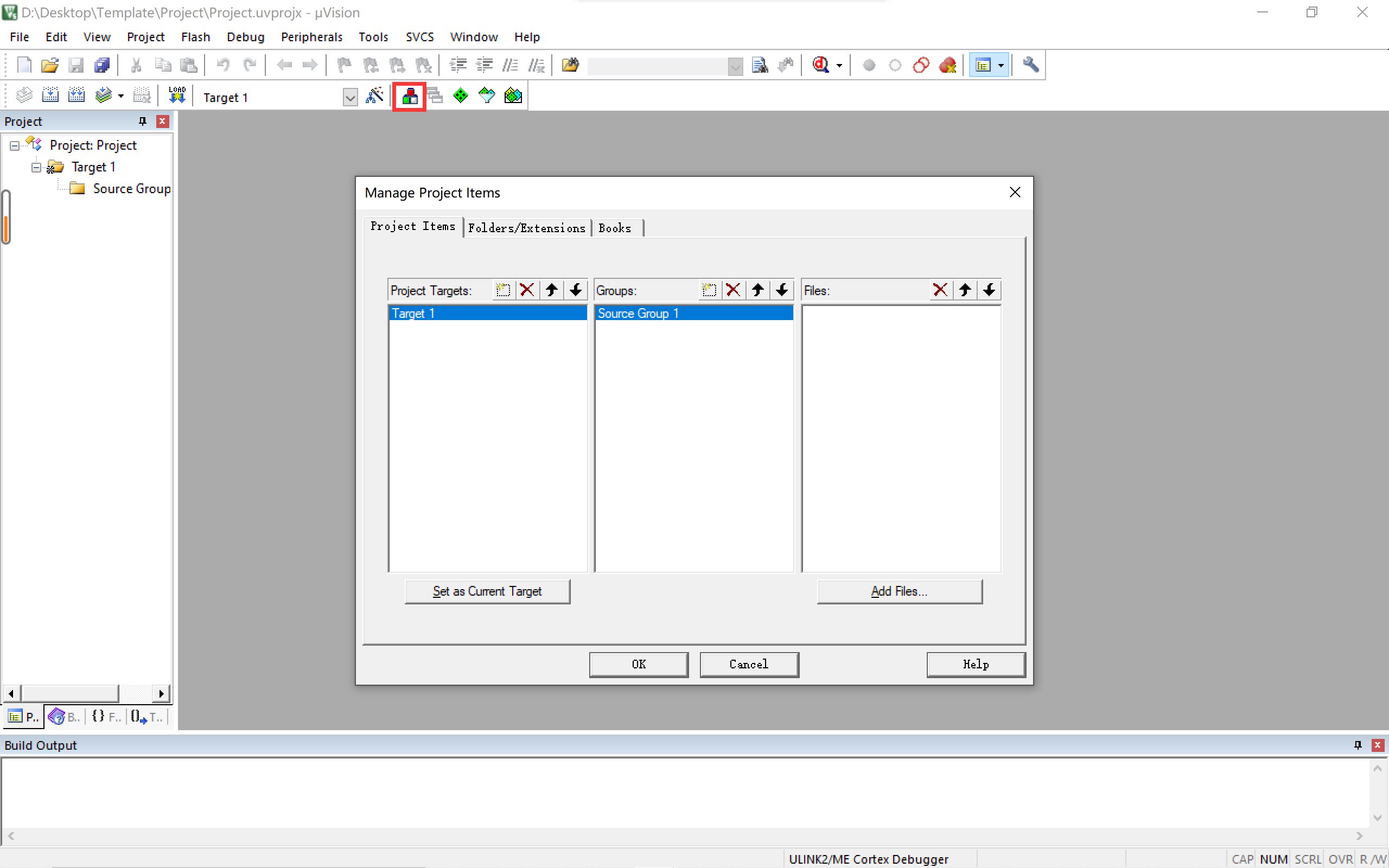1389x868 pixels.
Task: Open the Pack Installer icon
Action: (513, 96)
